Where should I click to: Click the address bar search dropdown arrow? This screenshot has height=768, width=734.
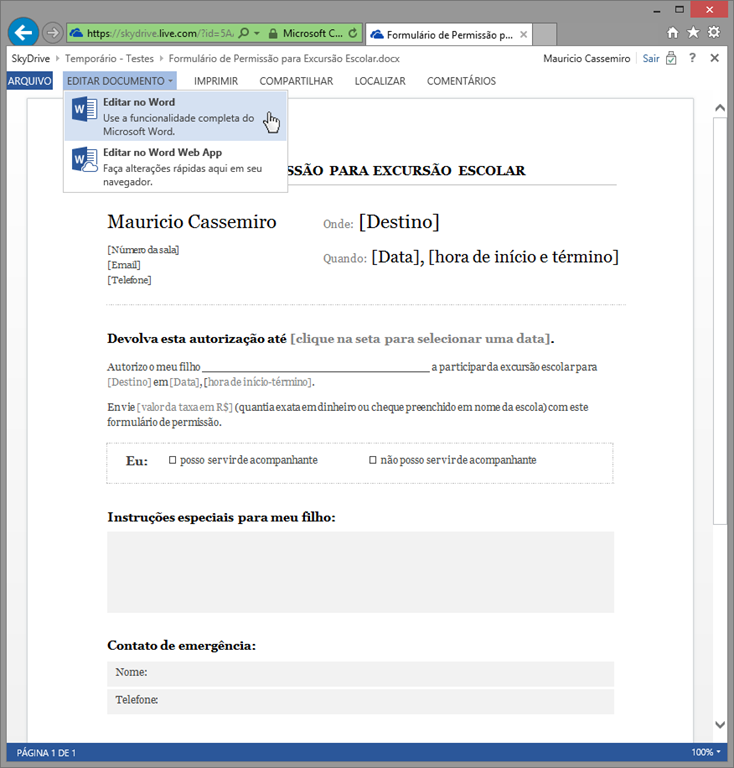pyautogui.click(x=256, y=33)
